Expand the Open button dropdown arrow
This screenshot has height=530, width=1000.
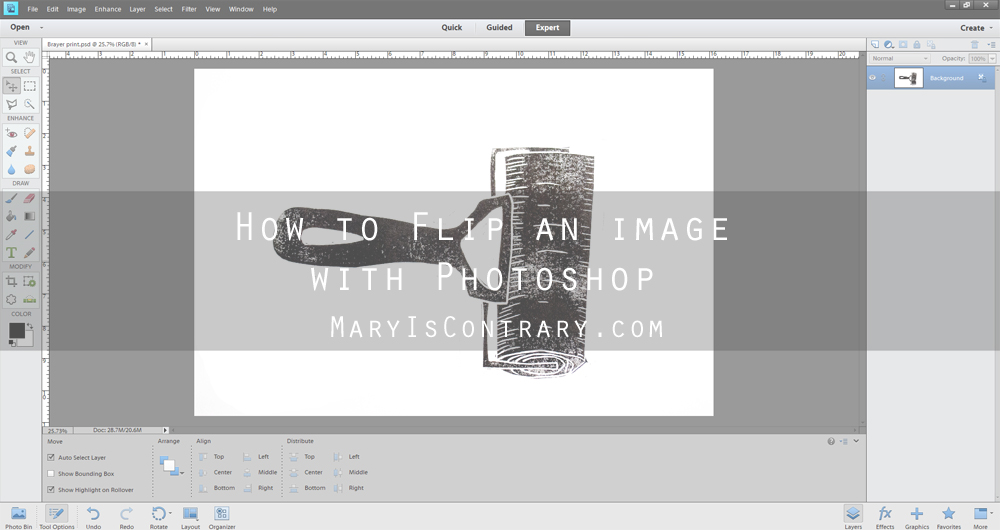(x=42, y=27)
